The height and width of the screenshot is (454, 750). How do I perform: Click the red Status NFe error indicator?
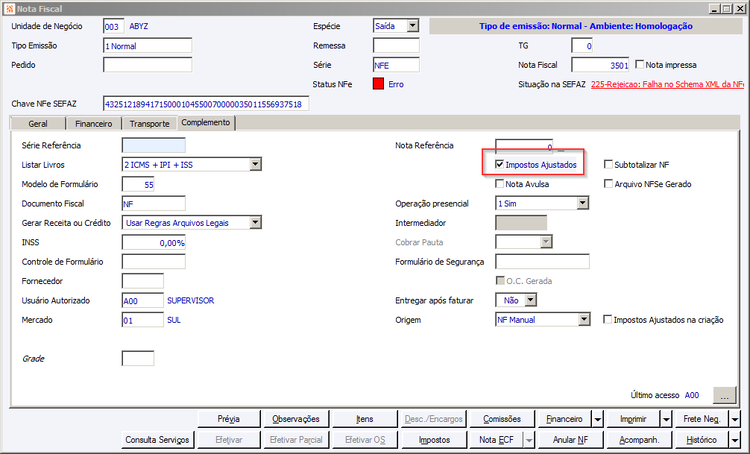(378, 84)
